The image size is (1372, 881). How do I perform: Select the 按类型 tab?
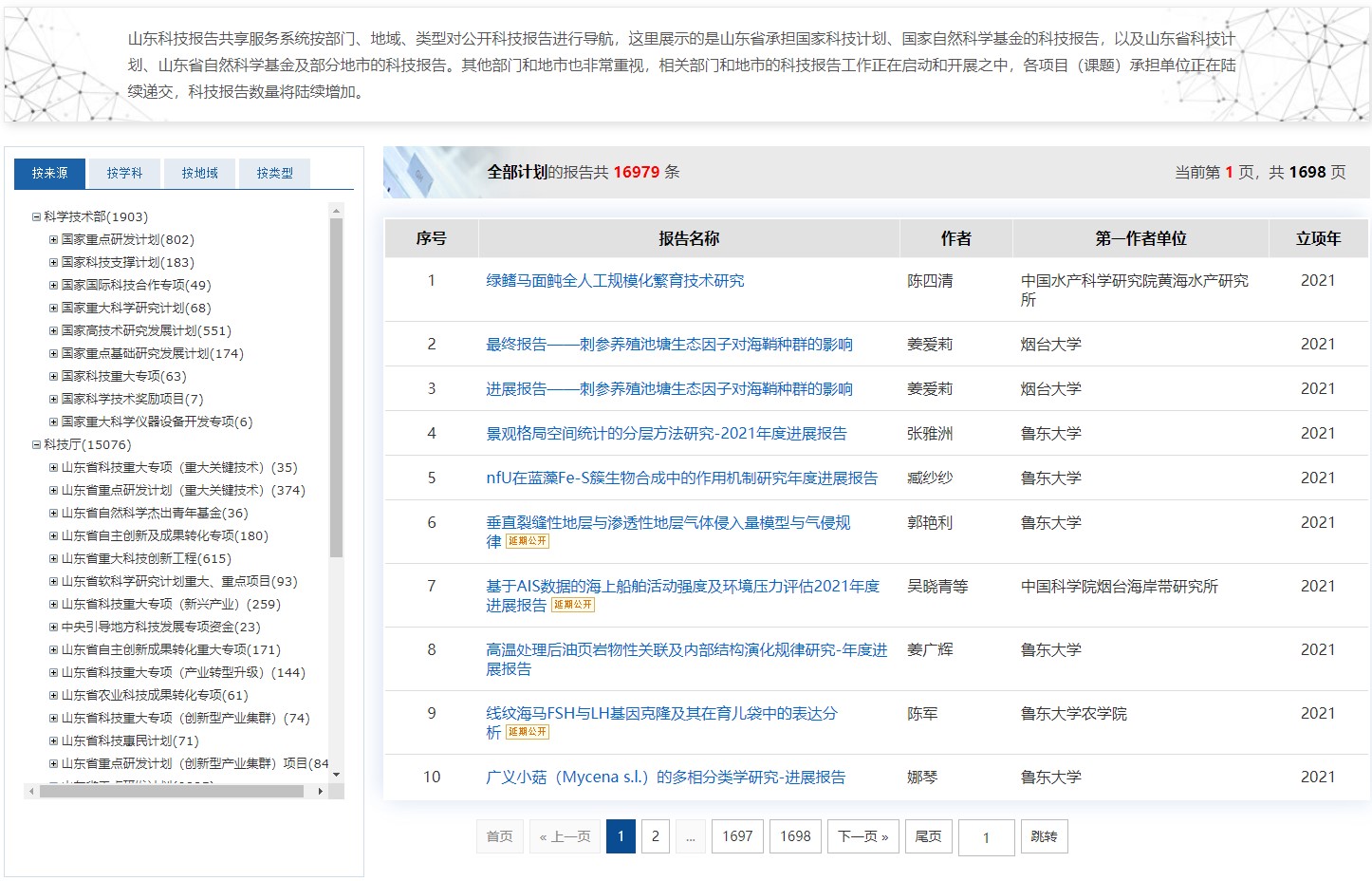(x=274, y=174)
